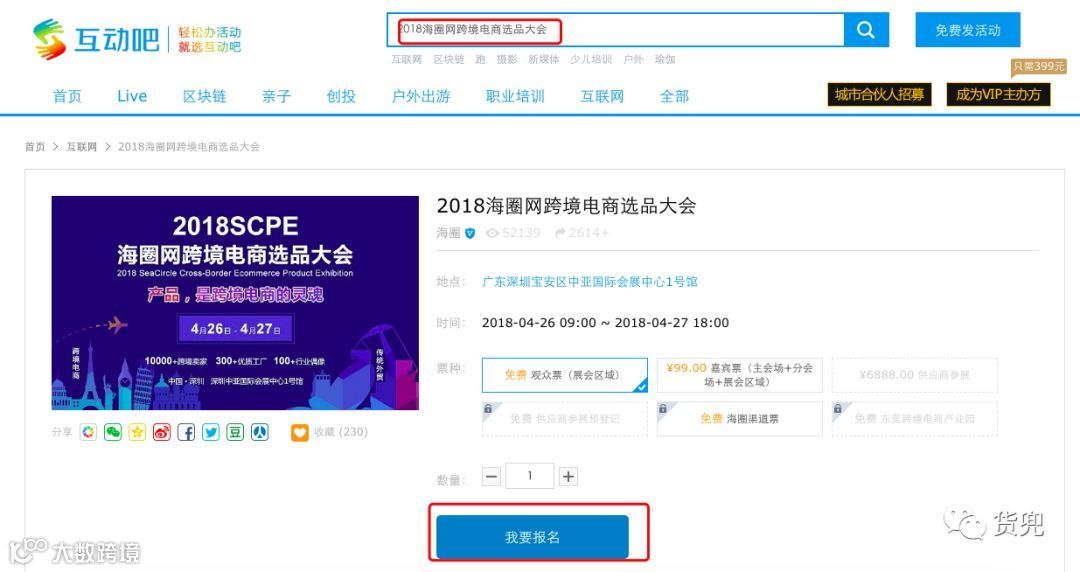Image resolution: width=1080 pixels, height=572 pixels.
Task: Open the 职业培训 navigation tab
Action: (x=515, y=96)
